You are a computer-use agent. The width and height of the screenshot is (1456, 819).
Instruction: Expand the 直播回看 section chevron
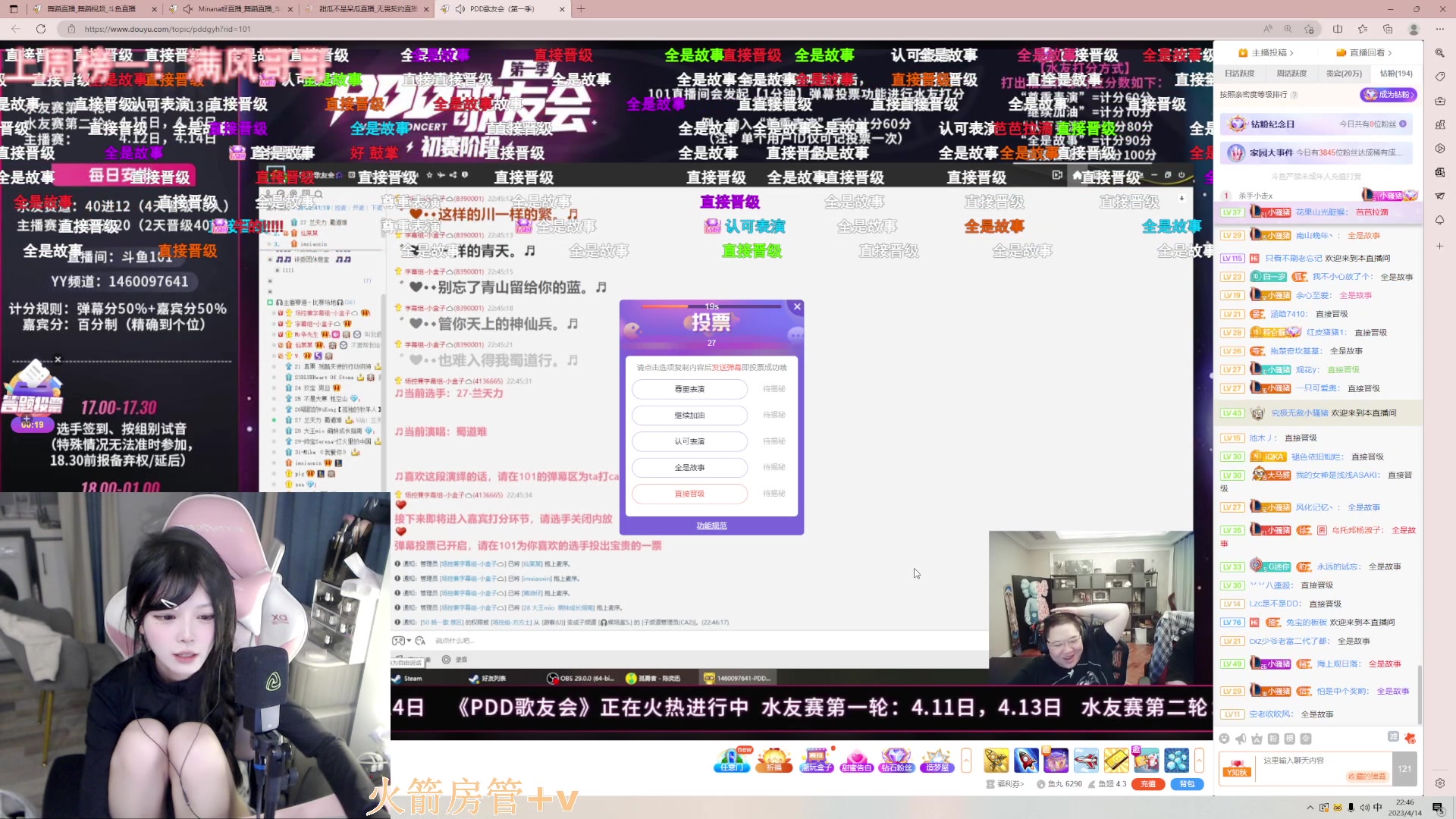coord(1390,53)
